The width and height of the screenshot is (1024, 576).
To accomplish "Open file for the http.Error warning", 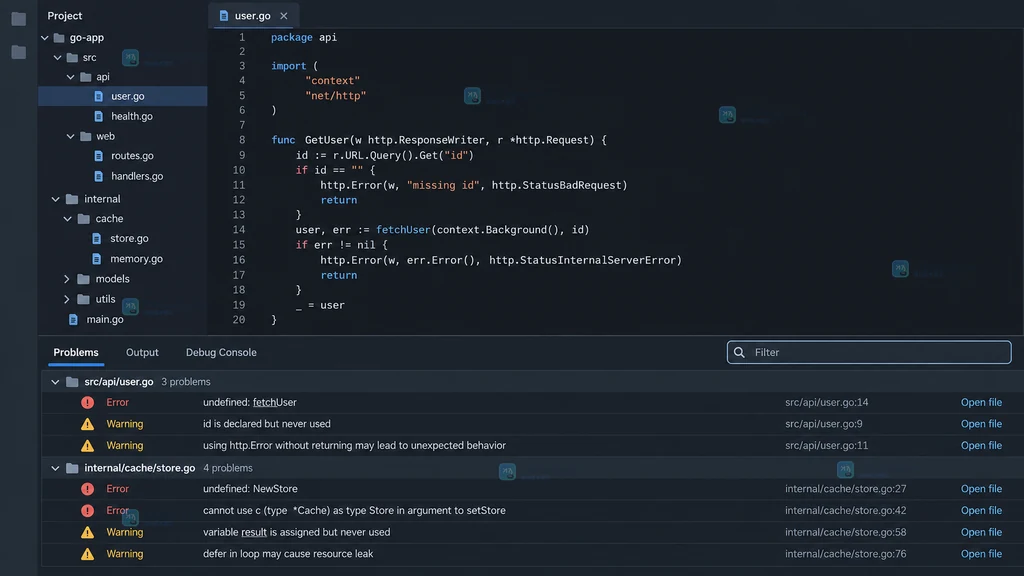I will tap(981, 445).
